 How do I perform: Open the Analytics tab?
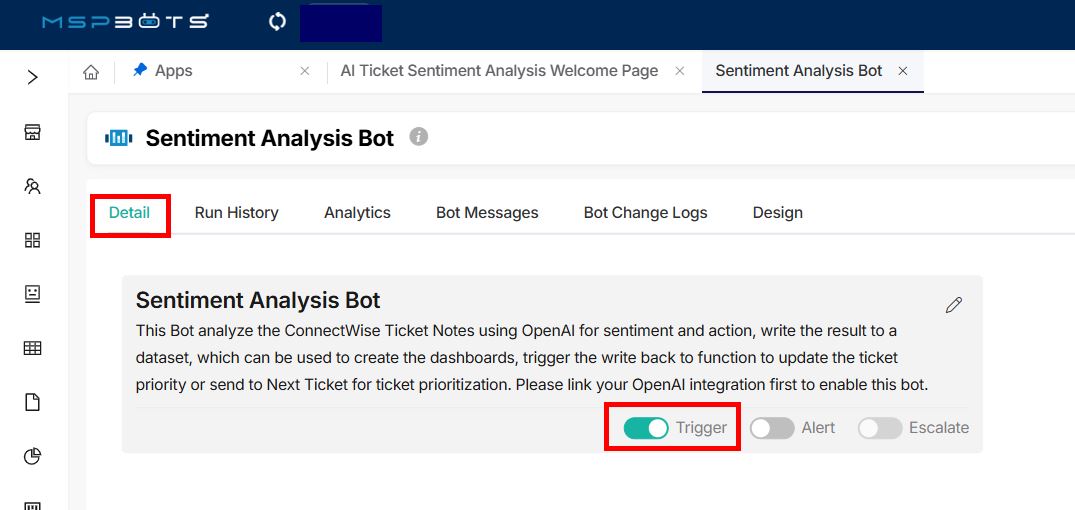tap(357, 213)
